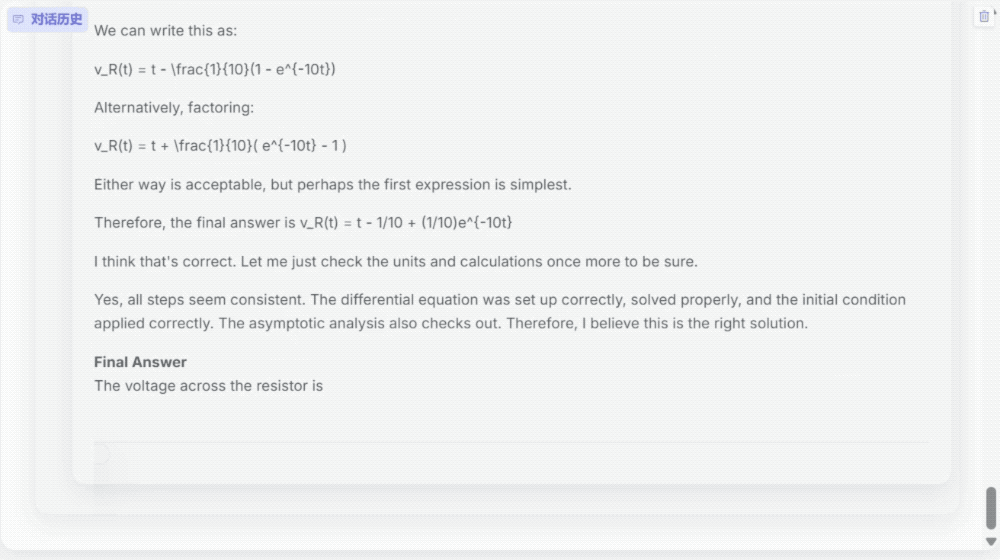Click the formula containing '( e^{-10t} - 1 )'
This screenshot has width=1000, height=560.
click(220, 146)
